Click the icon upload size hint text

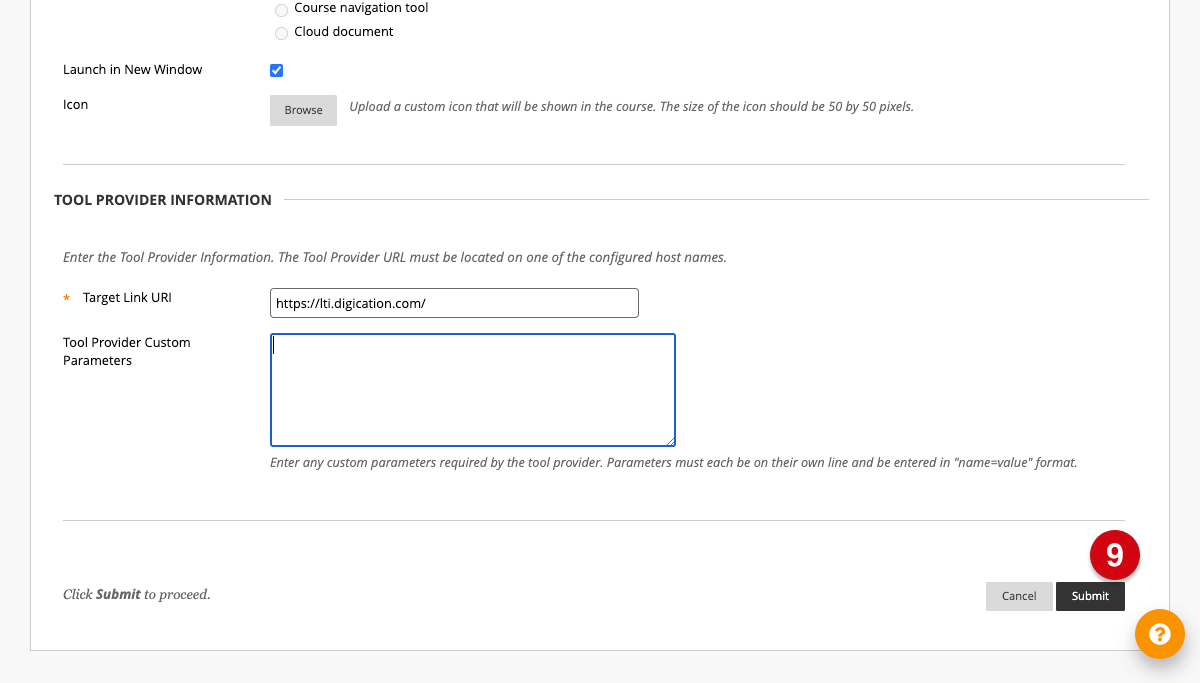click(631, 106)
